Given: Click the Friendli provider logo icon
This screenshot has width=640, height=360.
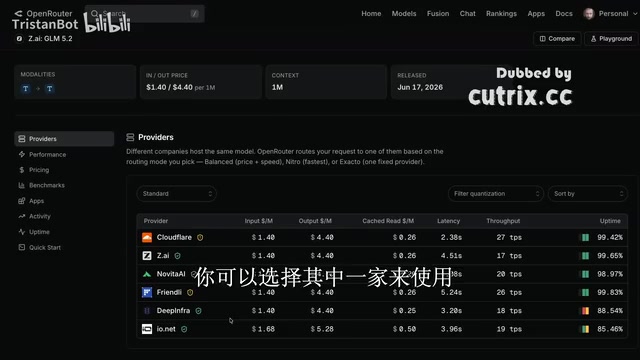Looking at the screenshot, I should click(147, 292).
